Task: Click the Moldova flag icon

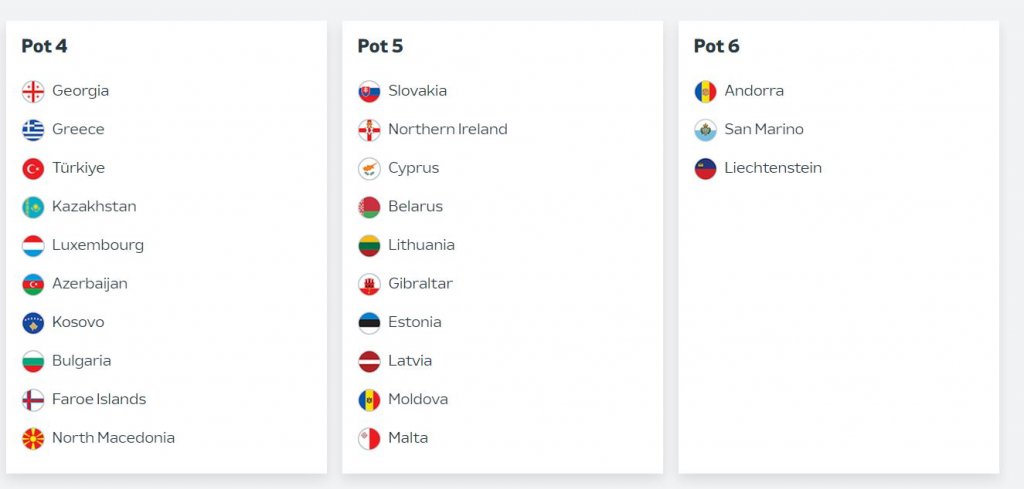Action: click(x=369, y=400)
